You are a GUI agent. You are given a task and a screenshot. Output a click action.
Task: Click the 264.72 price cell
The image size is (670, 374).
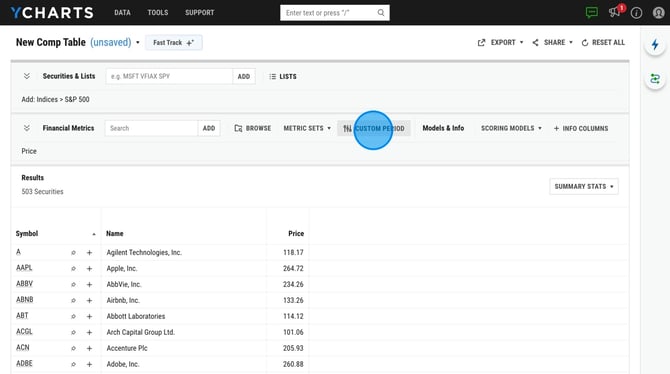293,268
